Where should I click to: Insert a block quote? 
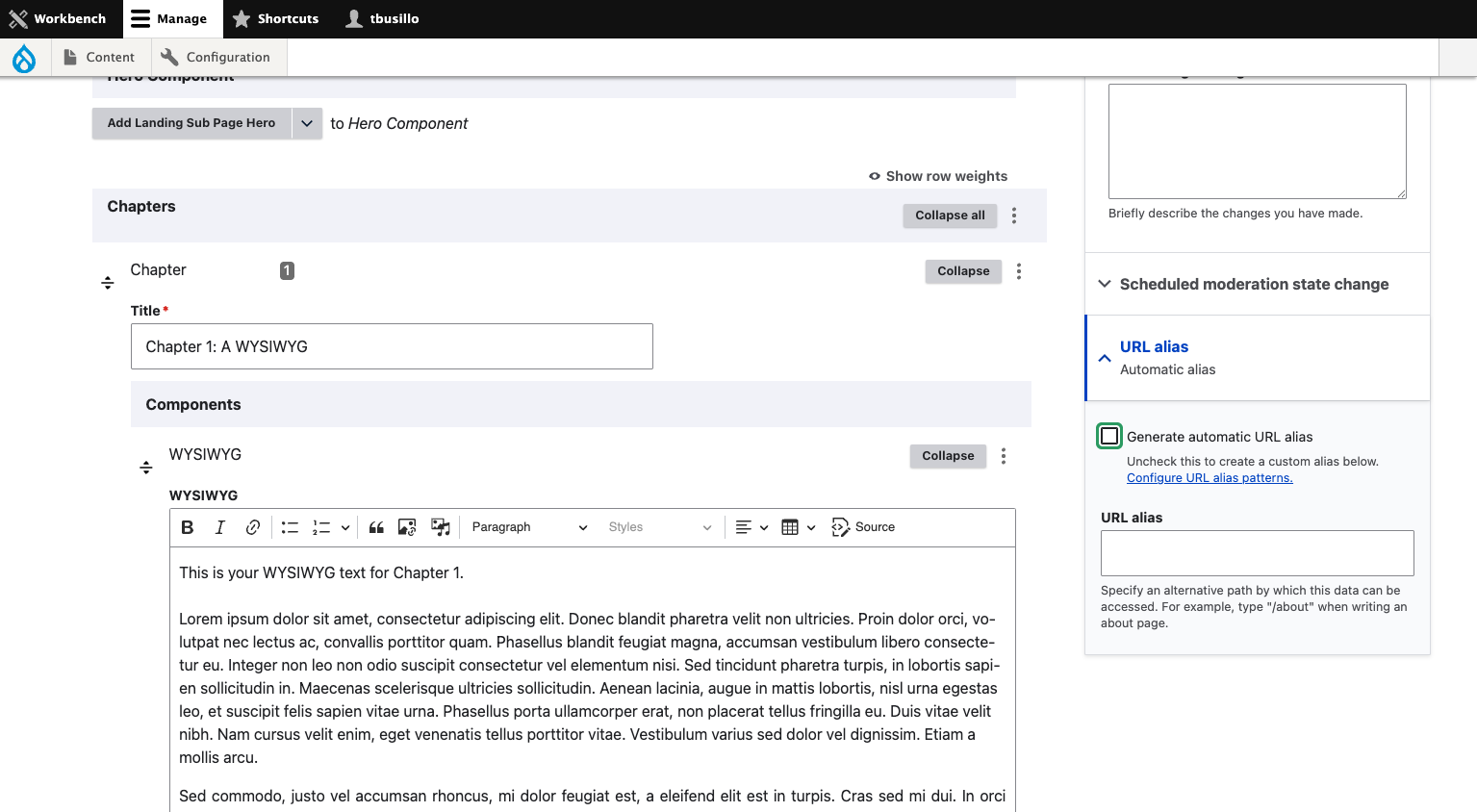[x=376, y=527]
